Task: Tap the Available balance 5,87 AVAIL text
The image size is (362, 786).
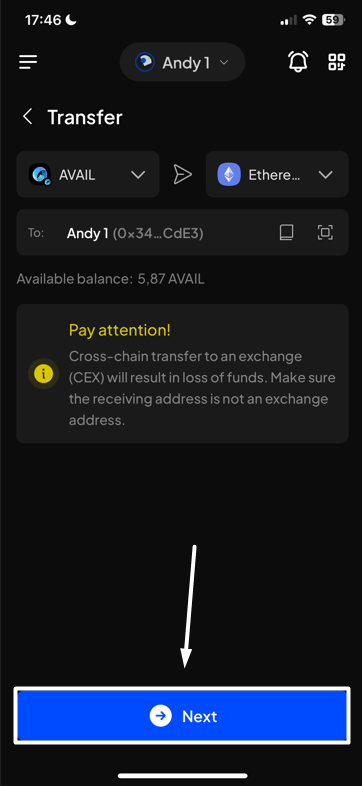Action: click(110, 279)
